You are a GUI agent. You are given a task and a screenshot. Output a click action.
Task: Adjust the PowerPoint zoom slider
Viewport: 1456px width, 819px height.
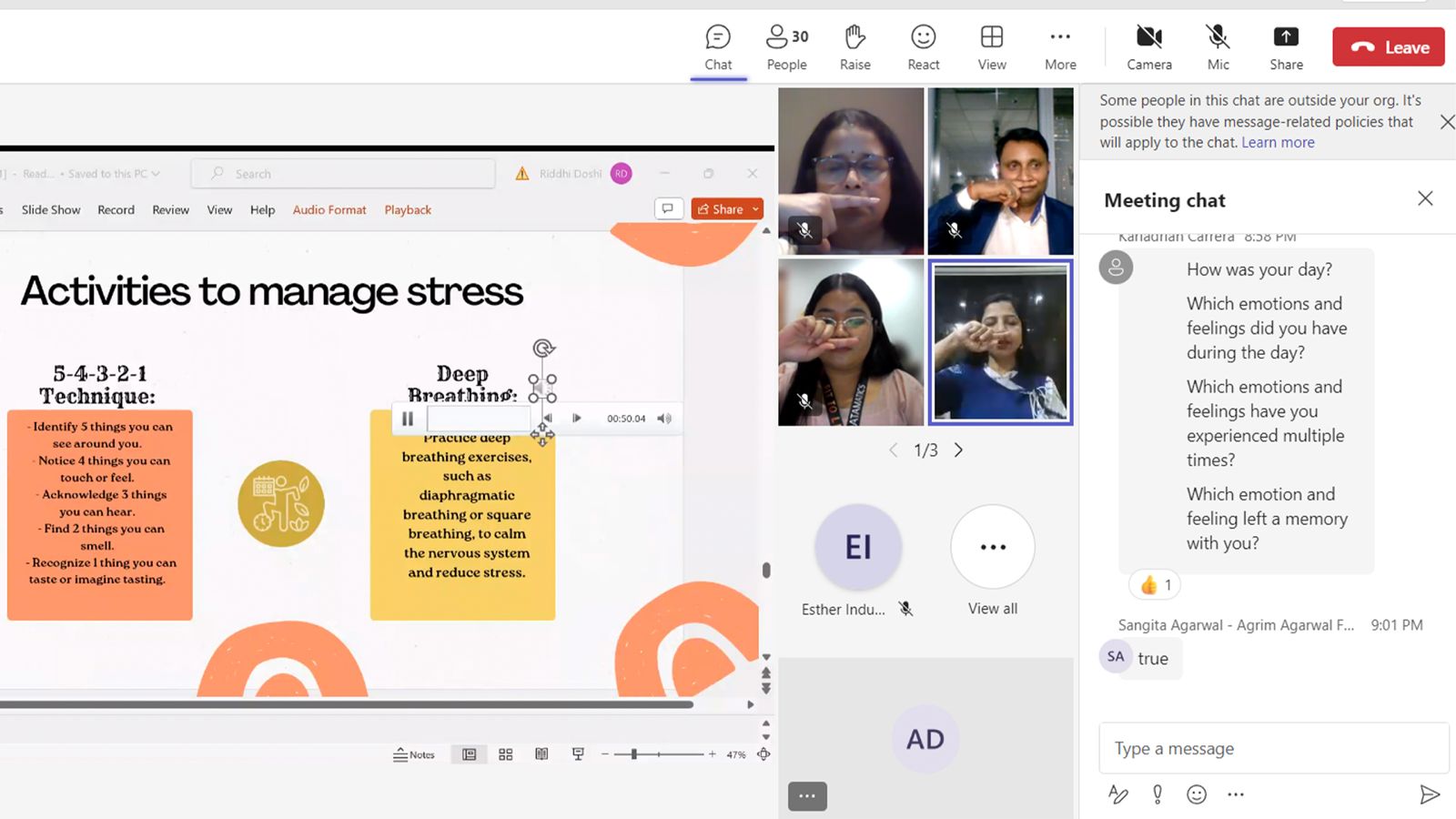click(x=634, y=754)
